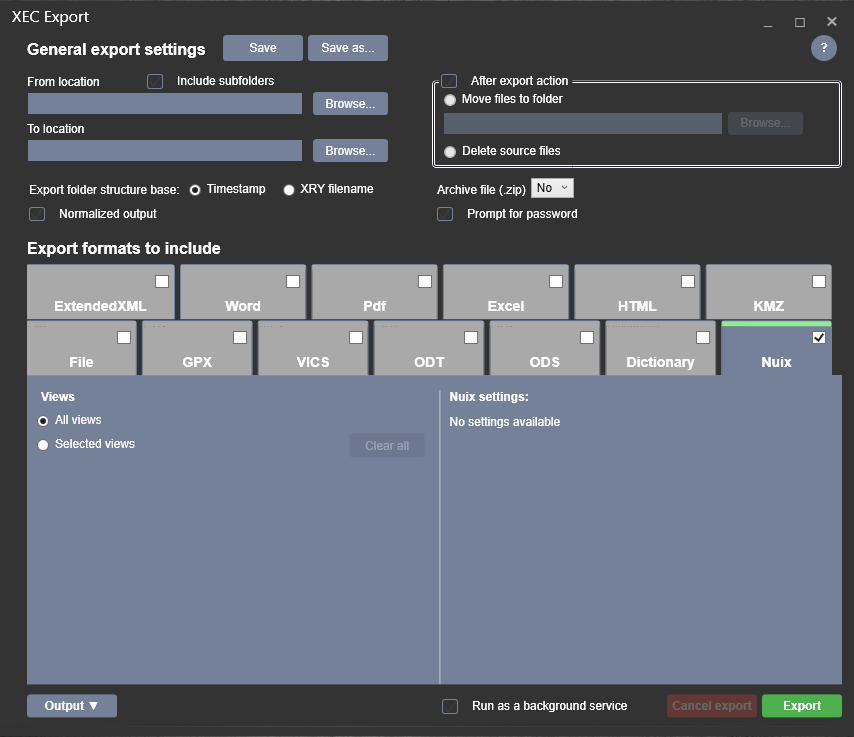Select the Delete source files option

(x=450, y=152)
